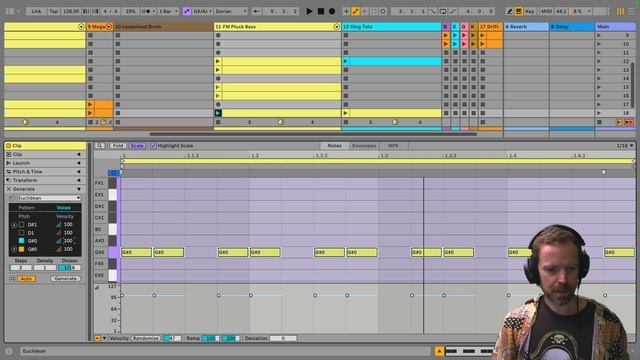640x360 pixels.
Task: Toggle computer MIDI keyboard icon
Action: (x=519, y=11)
